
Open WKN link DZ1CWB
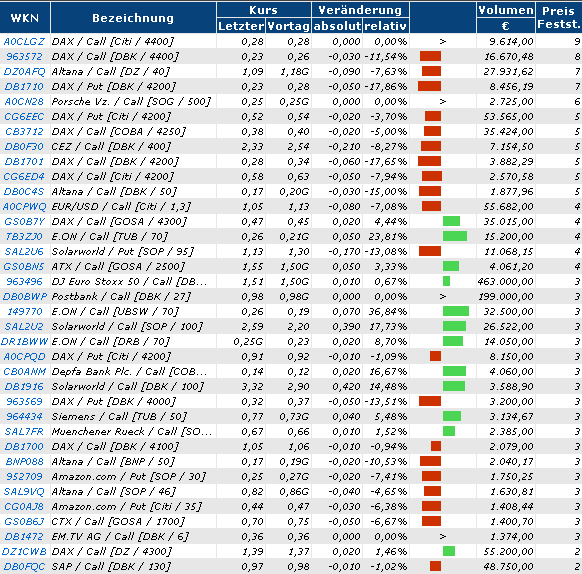pos(24,552)
